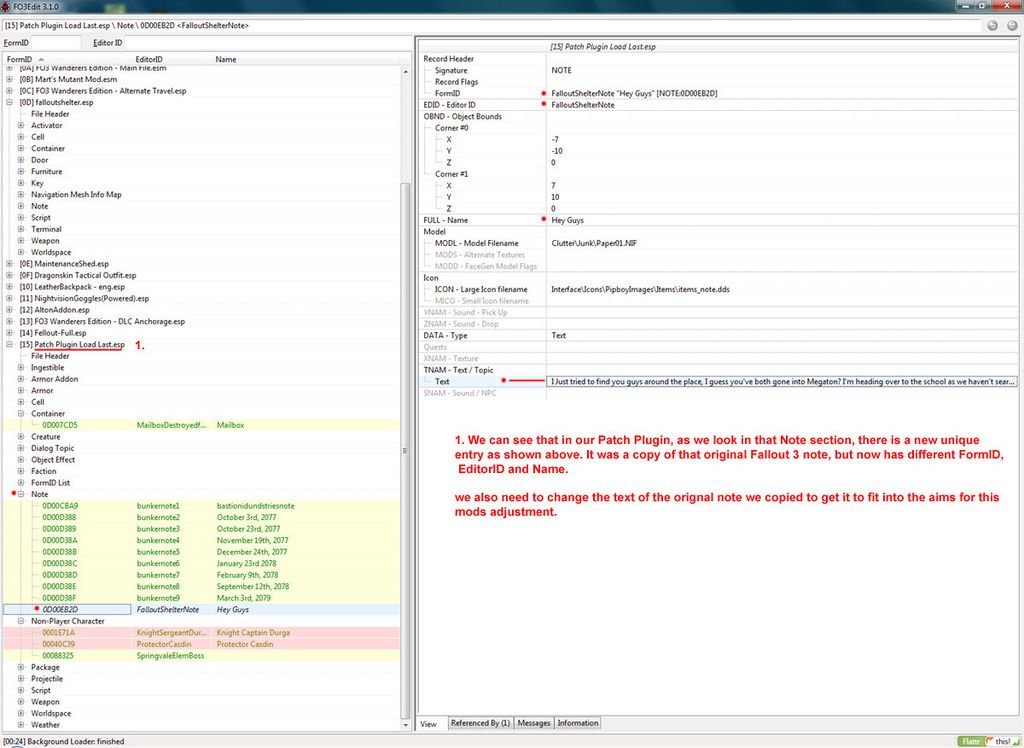The height and width of the screenshot is (748, 1024).
Task: Select bunkernote5 December 24th note
Action: [202, 552]
